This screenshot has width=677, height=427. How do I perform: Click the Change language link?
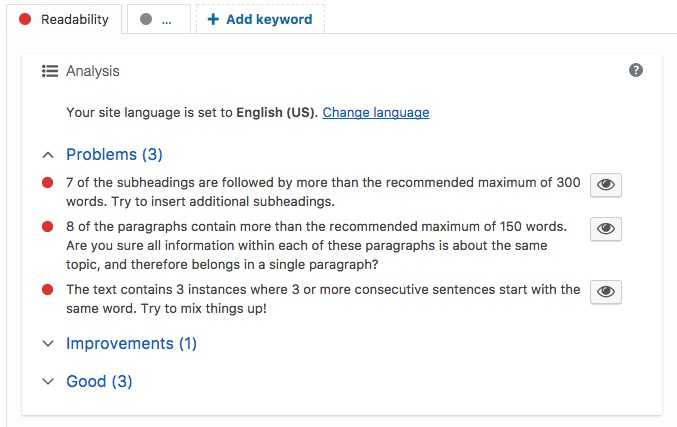click(x=376, y=113)
